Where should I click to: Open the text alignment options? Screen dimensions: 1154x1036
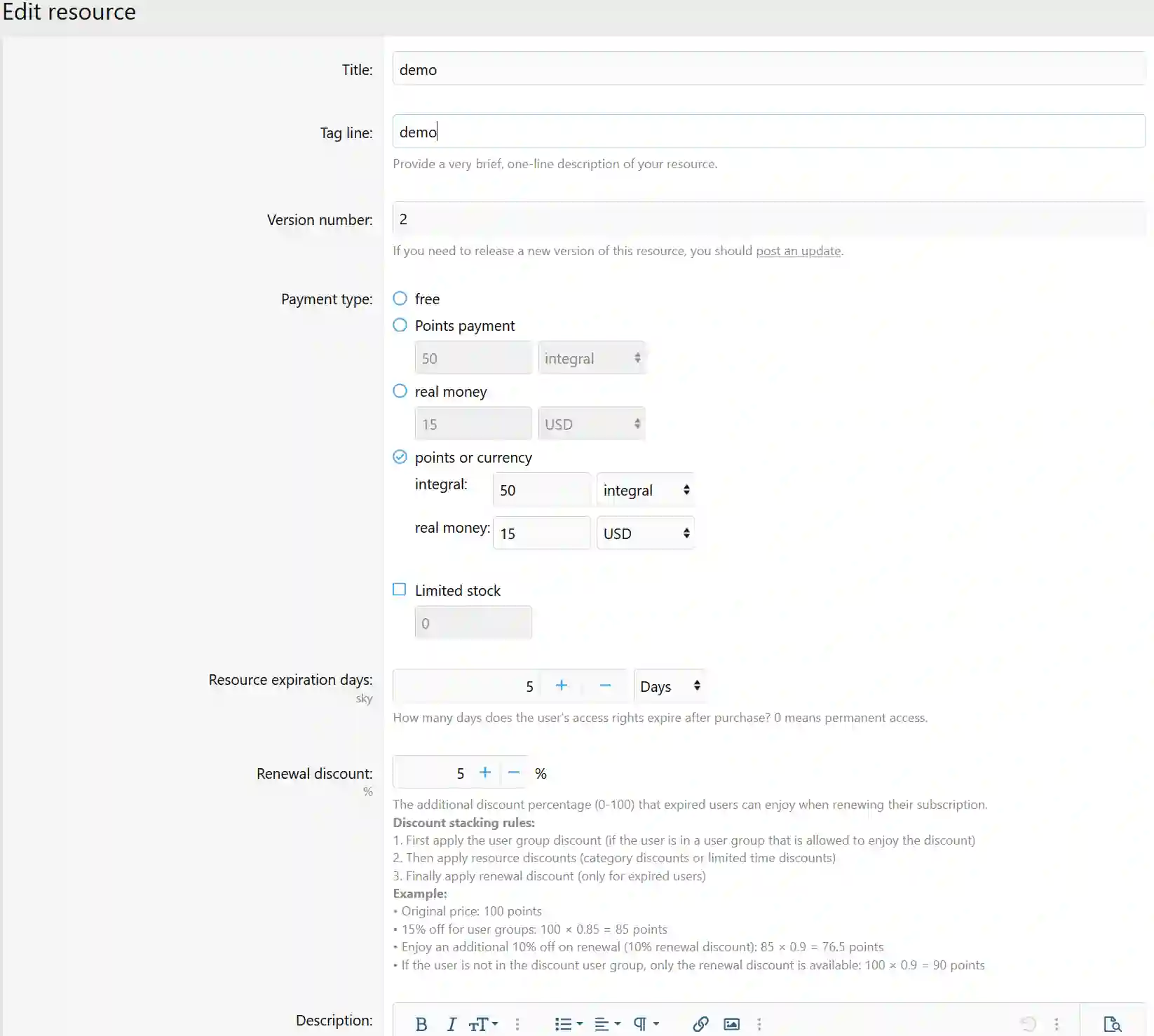click(606, 1024)
